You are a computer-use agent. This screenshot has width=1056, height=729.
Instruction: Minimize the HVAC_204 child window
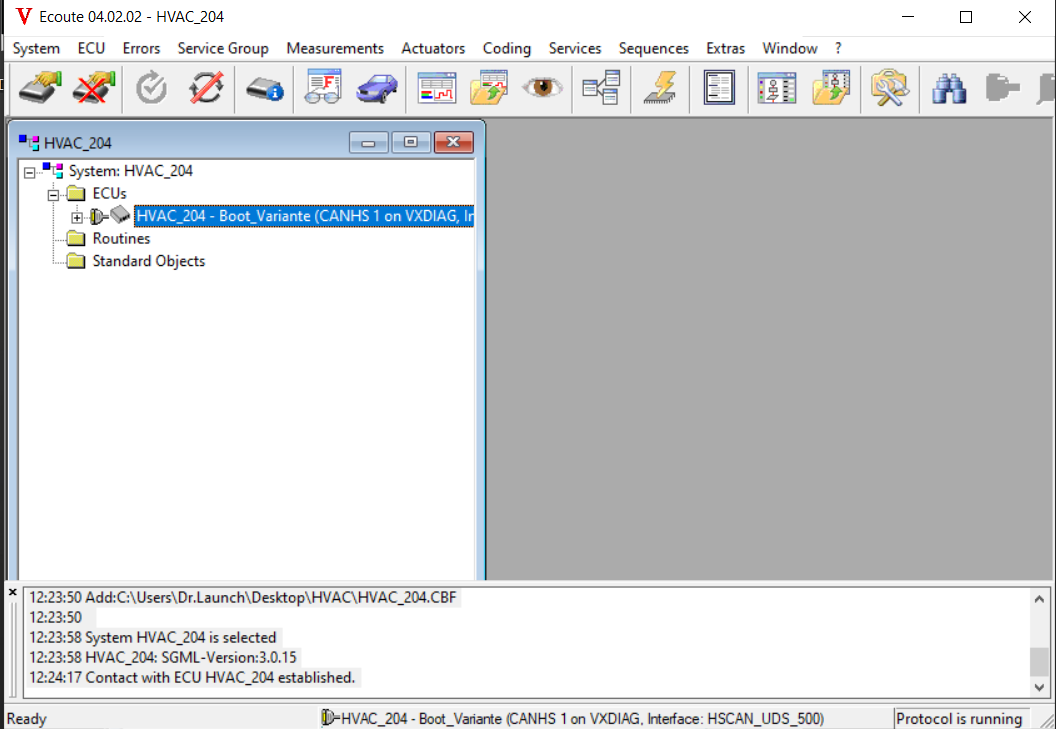pos(368,142)
